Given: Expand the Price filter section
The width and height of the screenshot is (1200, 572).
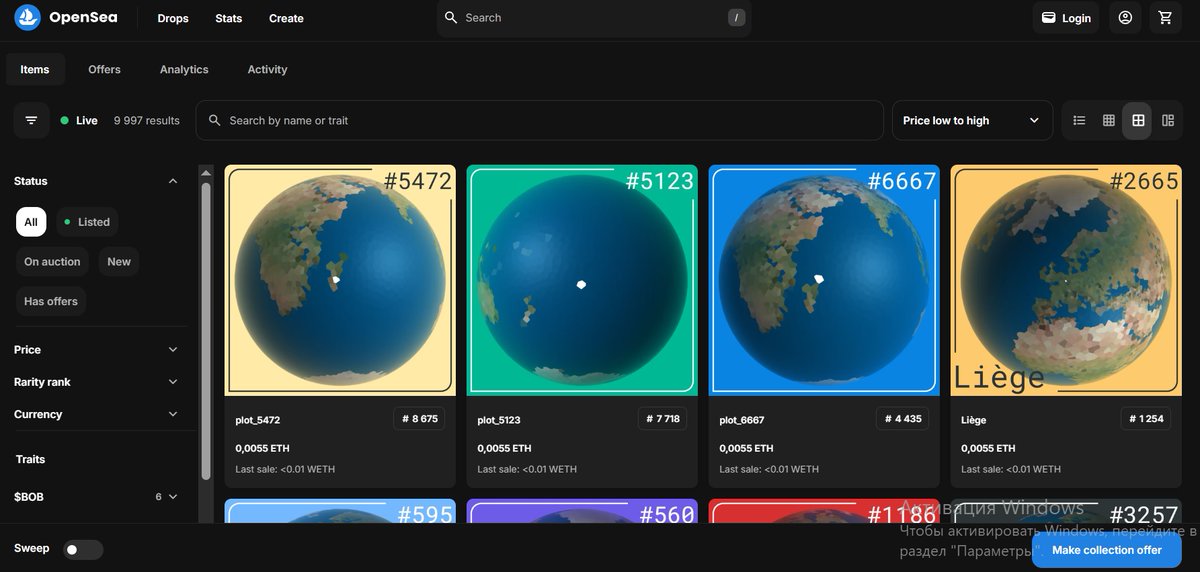Looking at the screenshot, I should 96,350.
